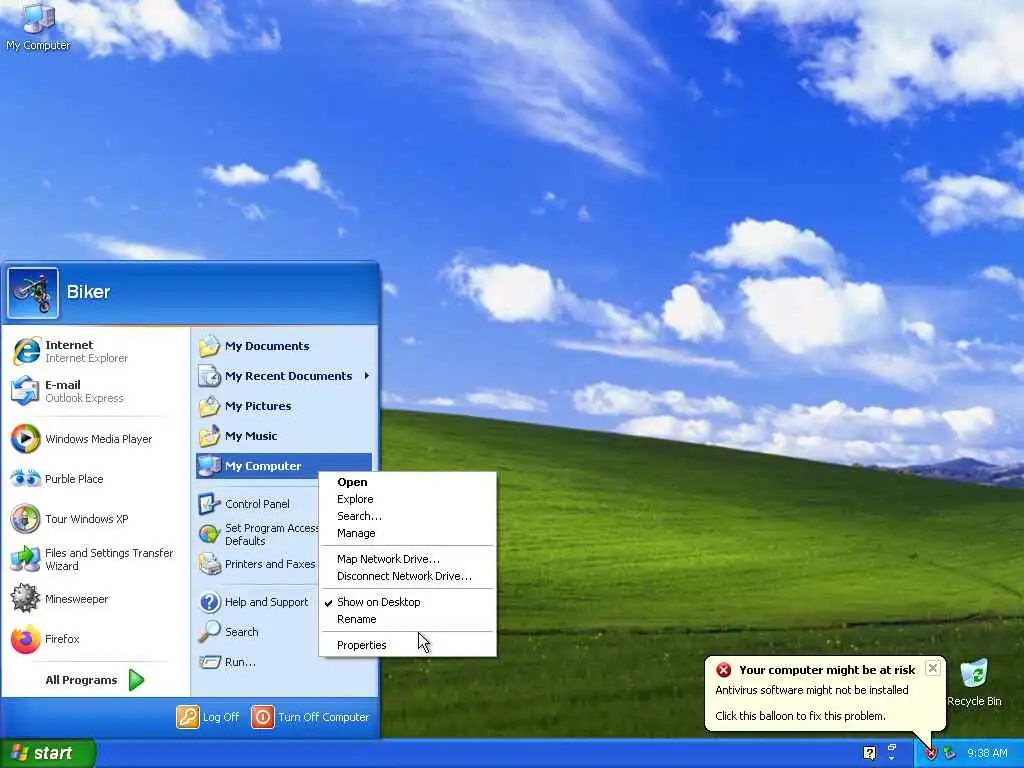
Task: Choose Rename in context menu
Action: 408,619
